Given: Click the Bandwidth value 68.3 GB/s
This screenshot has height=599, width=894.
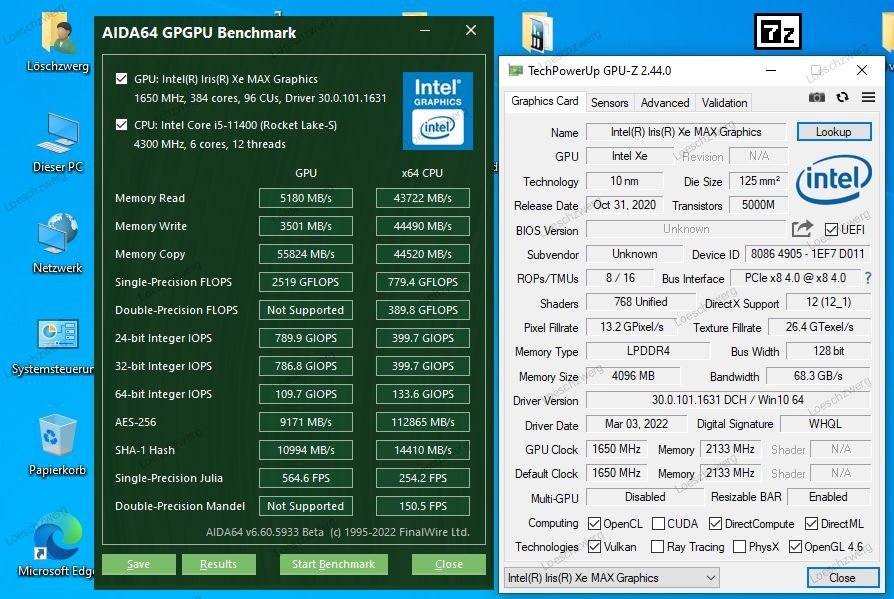Looking at the screenshot, I should [818, 376].
